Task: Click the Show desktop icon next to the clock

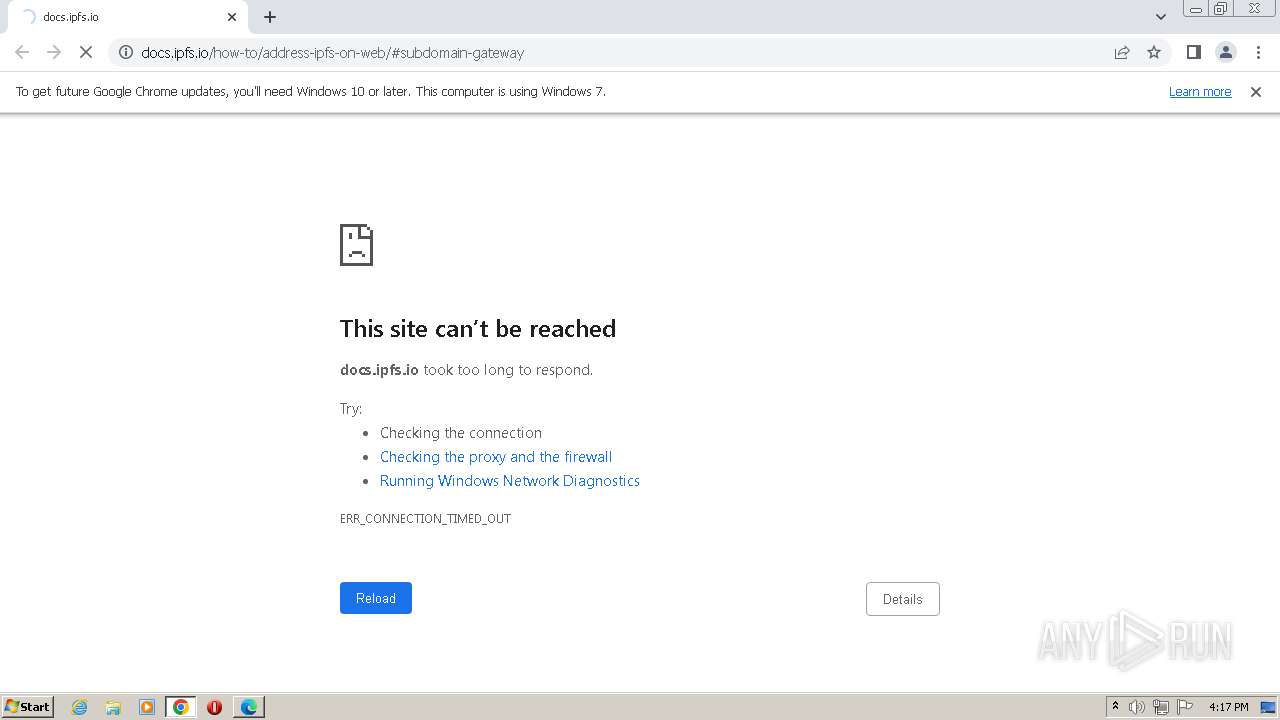Action: (x=1268, y=707)
